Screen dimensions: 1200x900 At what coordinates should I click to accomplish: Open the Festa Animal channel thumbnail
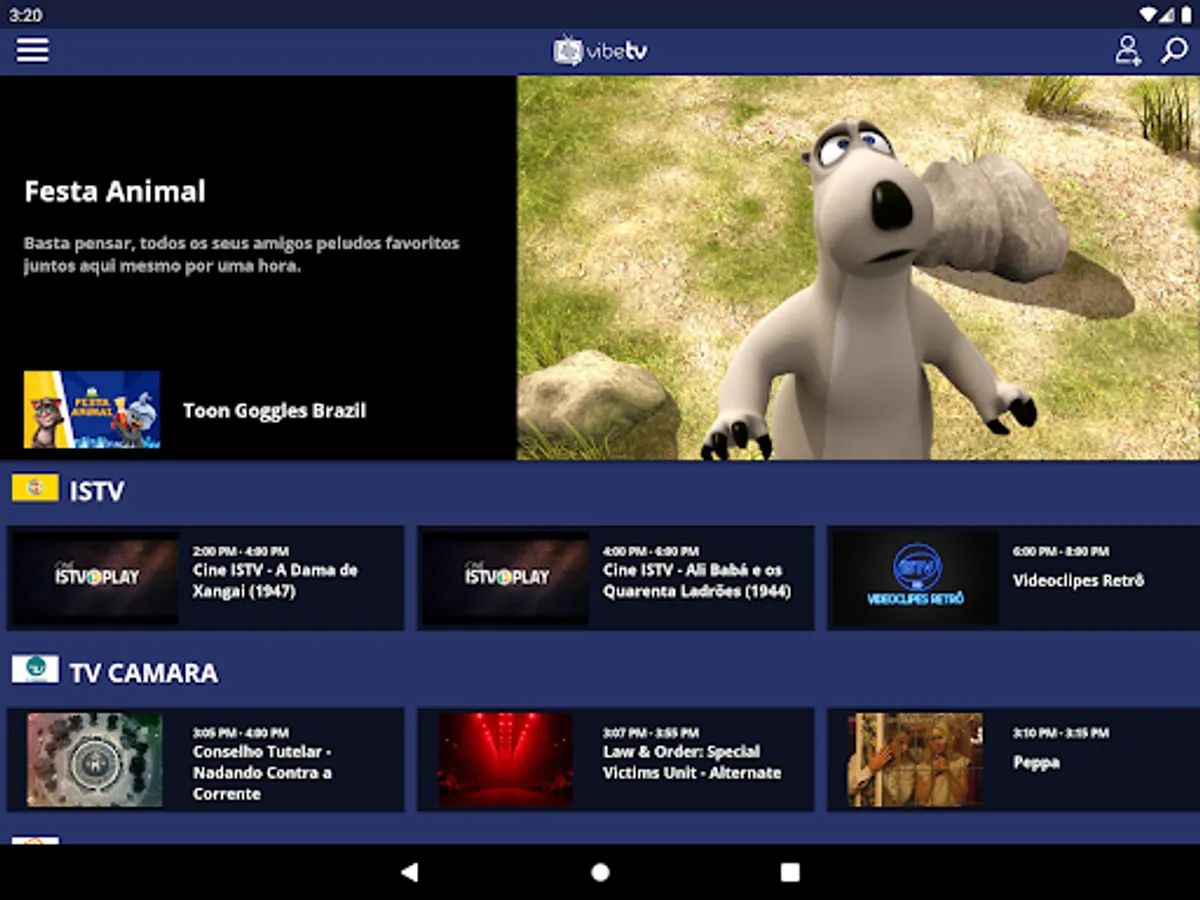tap(92, 409)
